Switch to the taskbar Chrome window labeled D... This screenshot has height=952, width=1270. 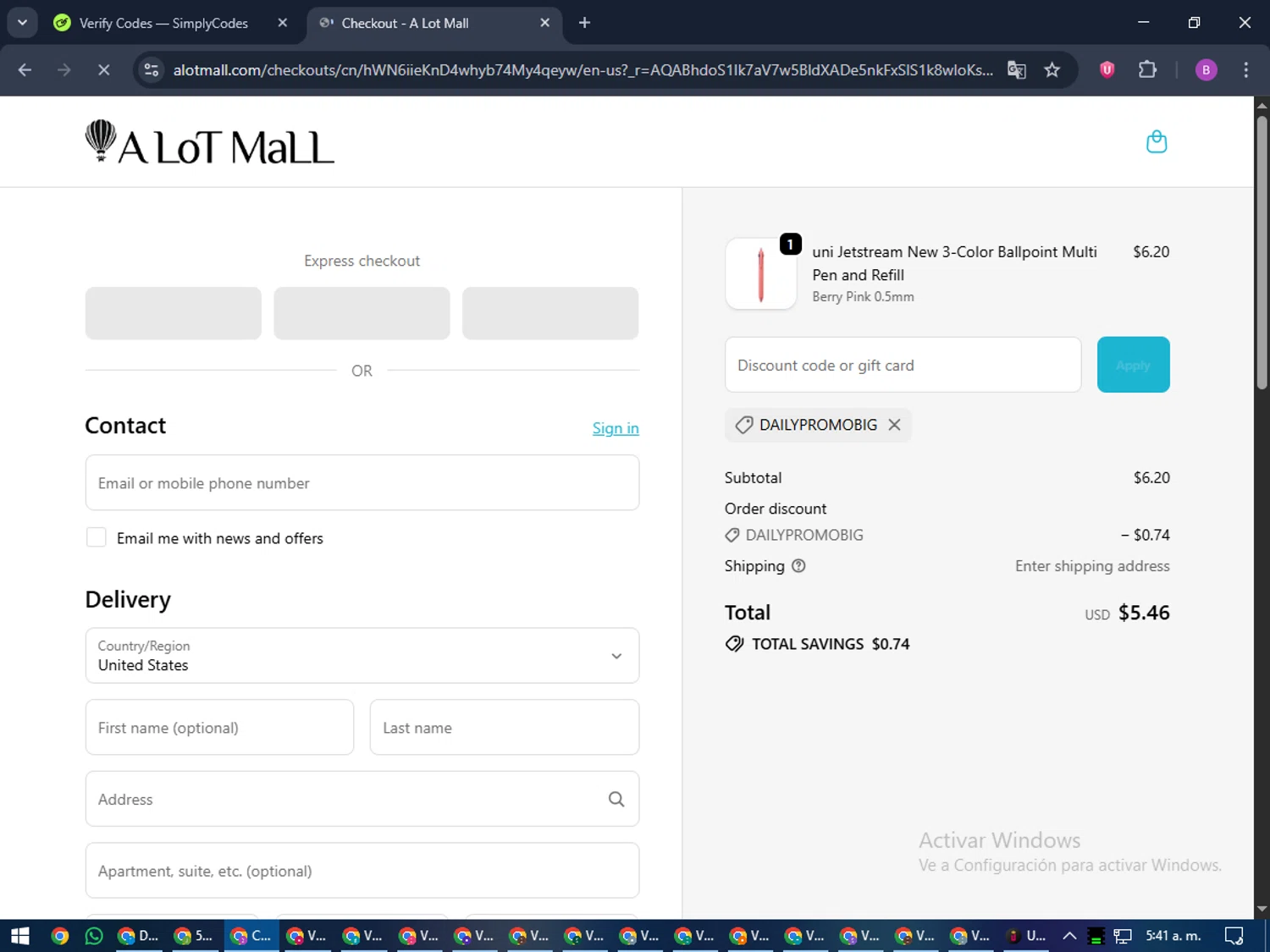(x=139, y=936)
